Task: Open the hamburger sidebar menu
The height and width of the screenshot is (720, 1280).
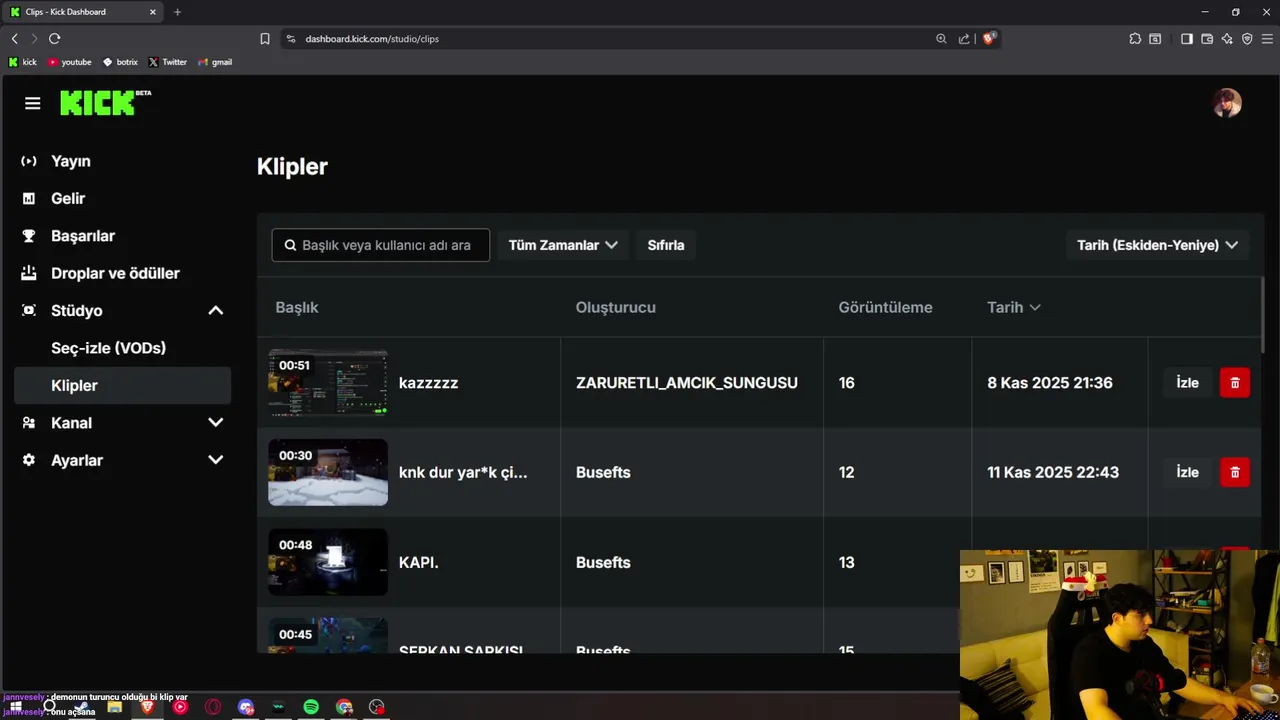Action: pos(33,103)
